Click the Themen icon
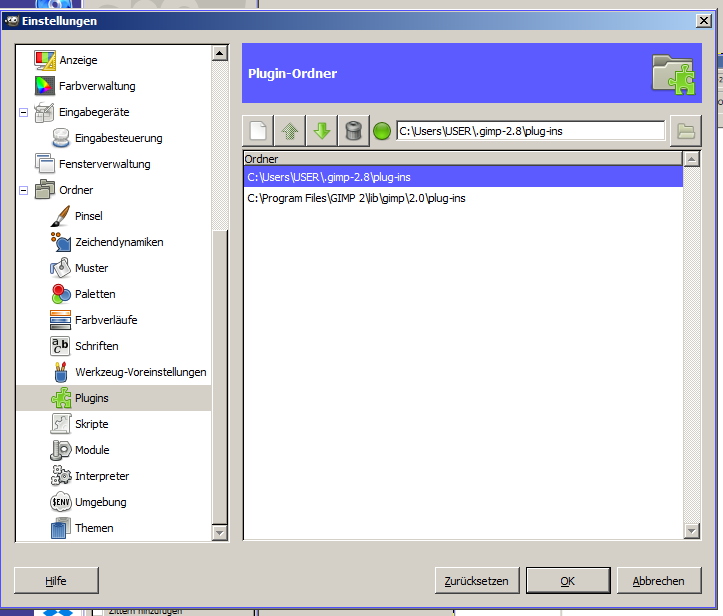This screenshot has width=723, height=616. pyautogui.click(x=60, y=528)
